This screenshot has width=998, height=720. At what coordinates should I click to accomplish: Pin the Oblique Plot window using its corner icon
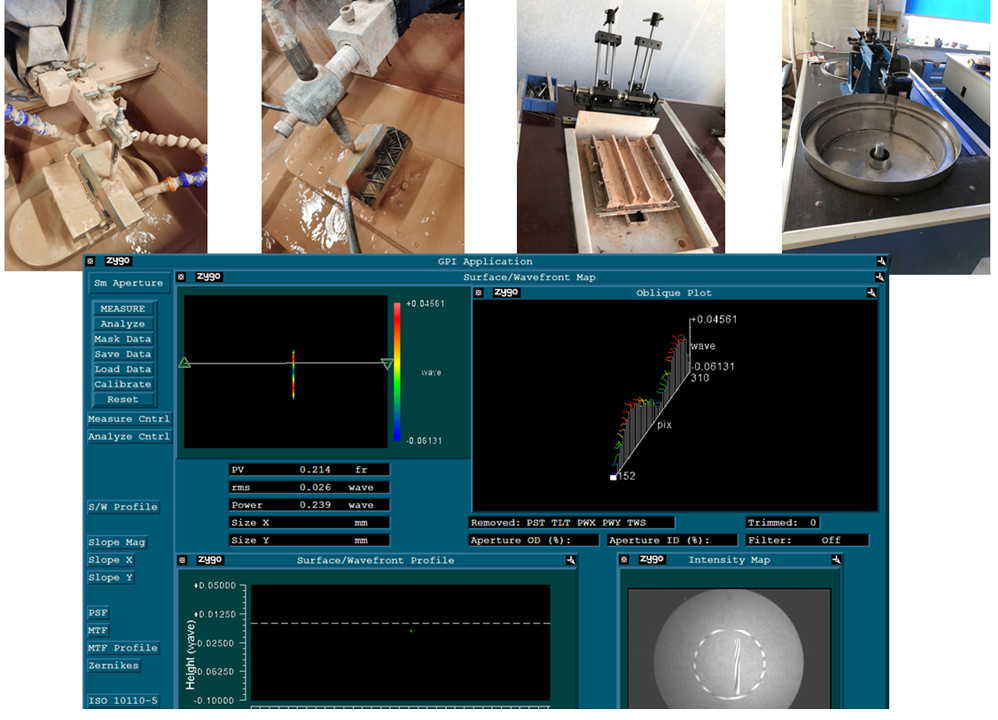tap(872, 293)
